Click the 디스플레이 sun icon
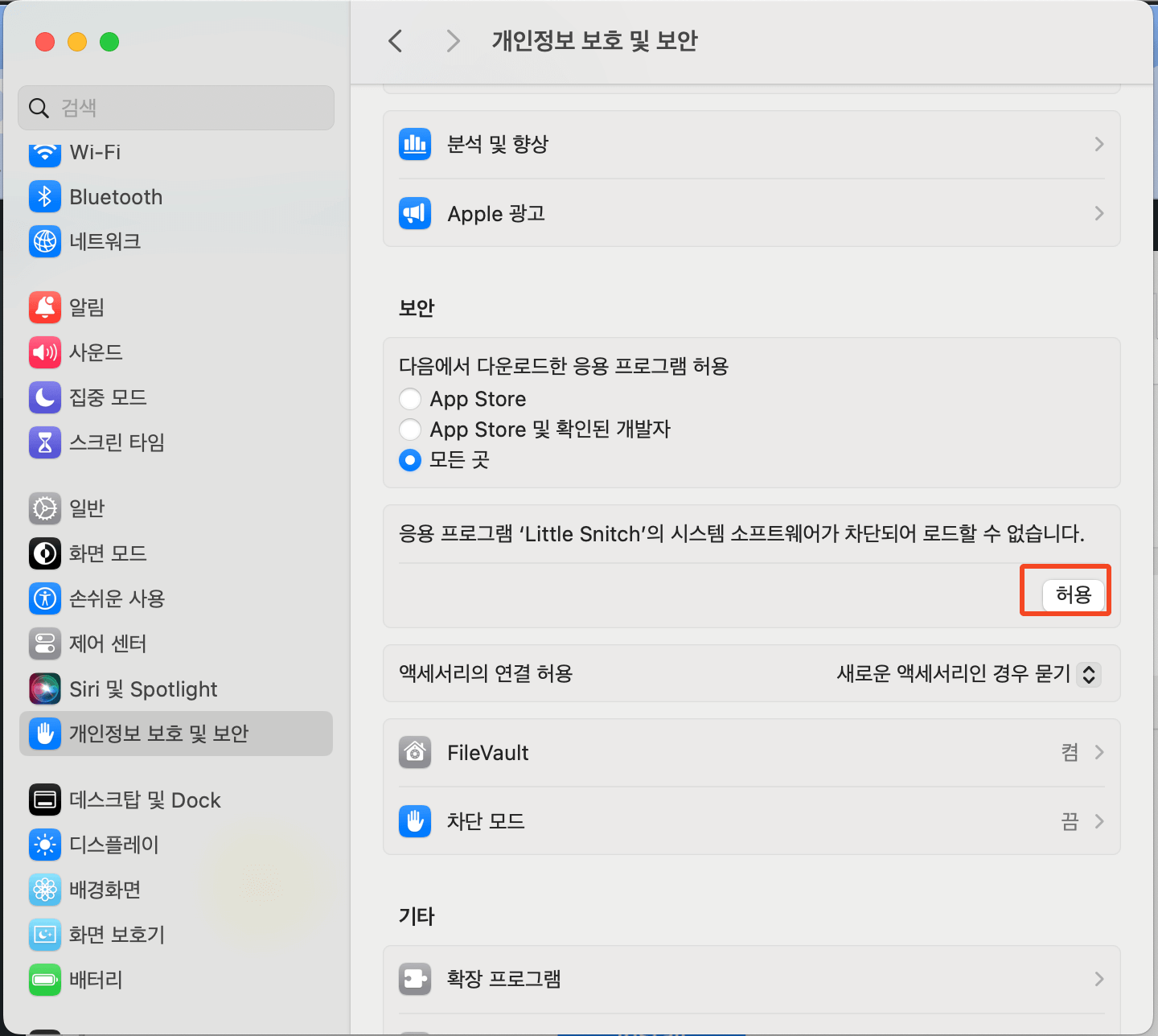Screen dimensions: 1158x1036 click(45, 845)
